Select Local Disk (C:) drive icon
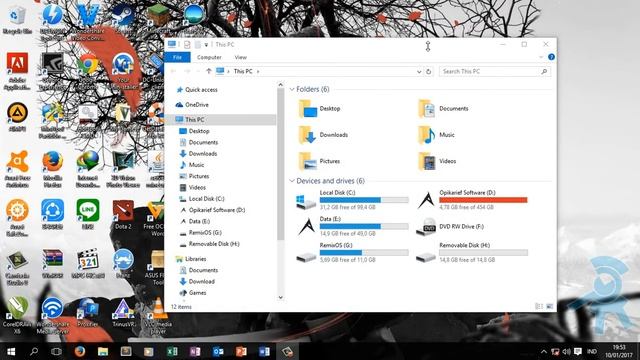Image resolution: width=640 pixels, height=360 pixels. click(x=306, y=201)
